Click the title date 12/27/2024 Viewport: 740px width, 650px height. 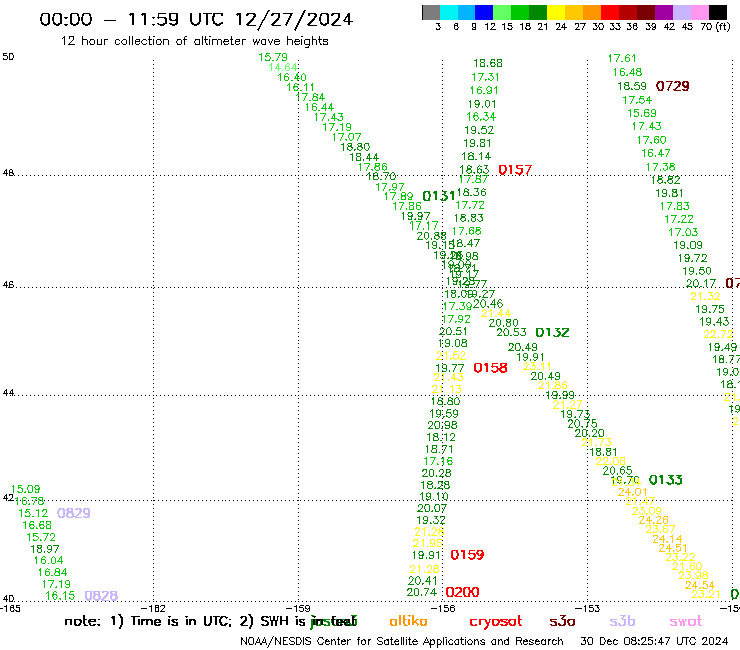coord(294,19)
